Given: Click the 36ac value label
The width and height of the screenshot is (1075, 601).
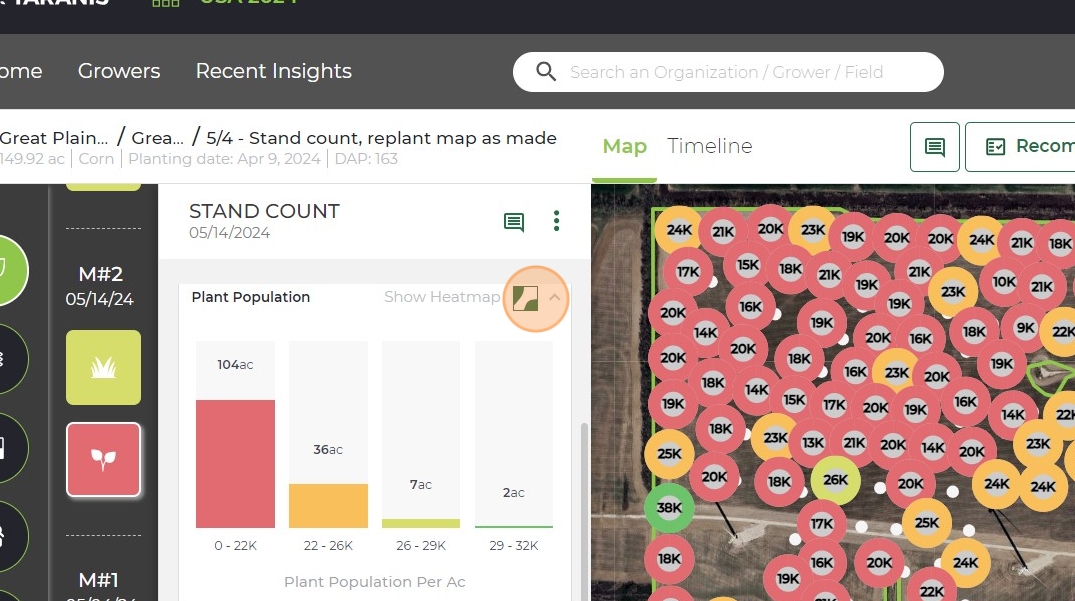Looking at the screenshot, I should point(328,450).
